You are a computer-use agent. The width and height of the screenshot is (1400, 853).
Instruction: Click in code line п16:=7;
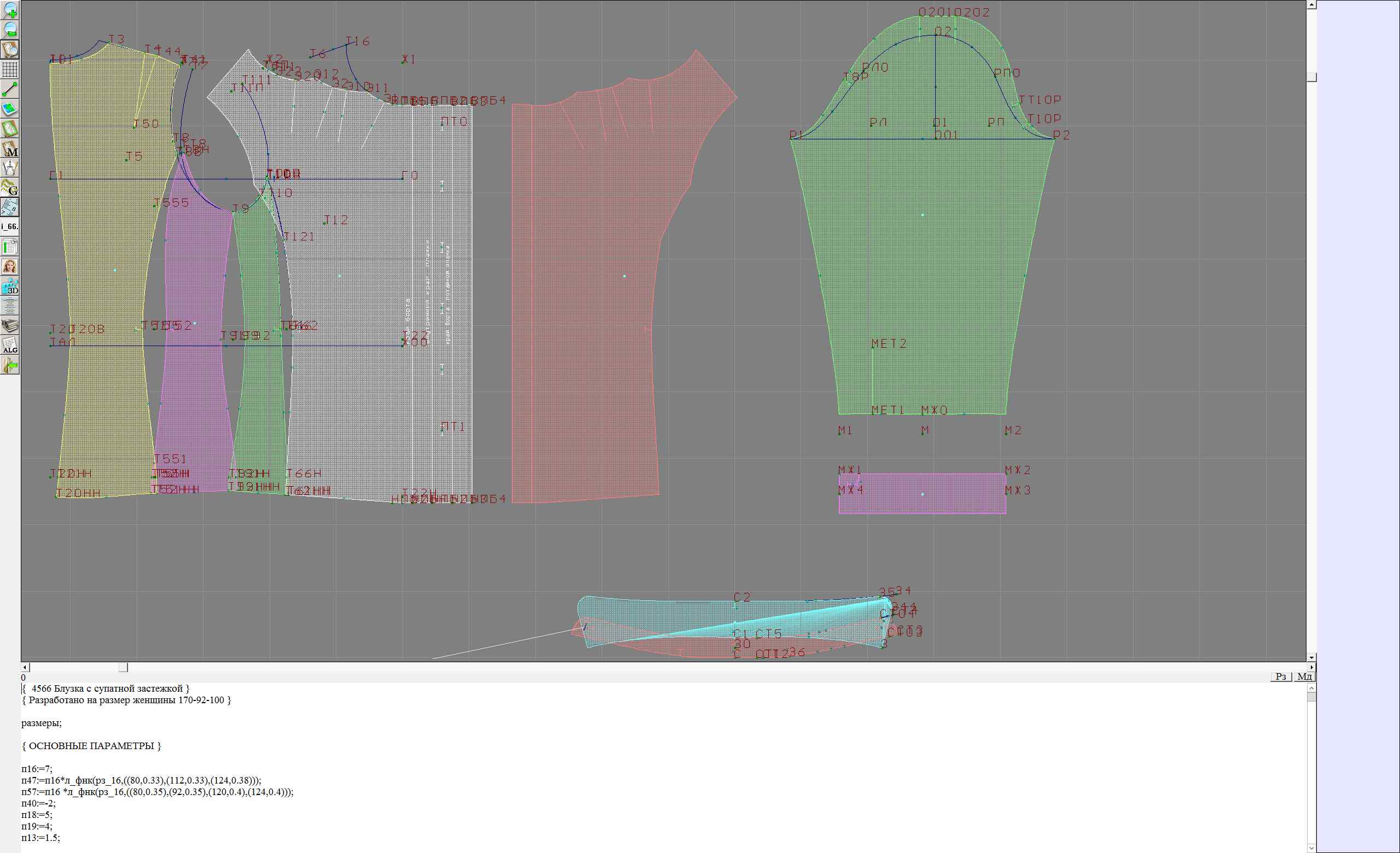pos(37,769)
